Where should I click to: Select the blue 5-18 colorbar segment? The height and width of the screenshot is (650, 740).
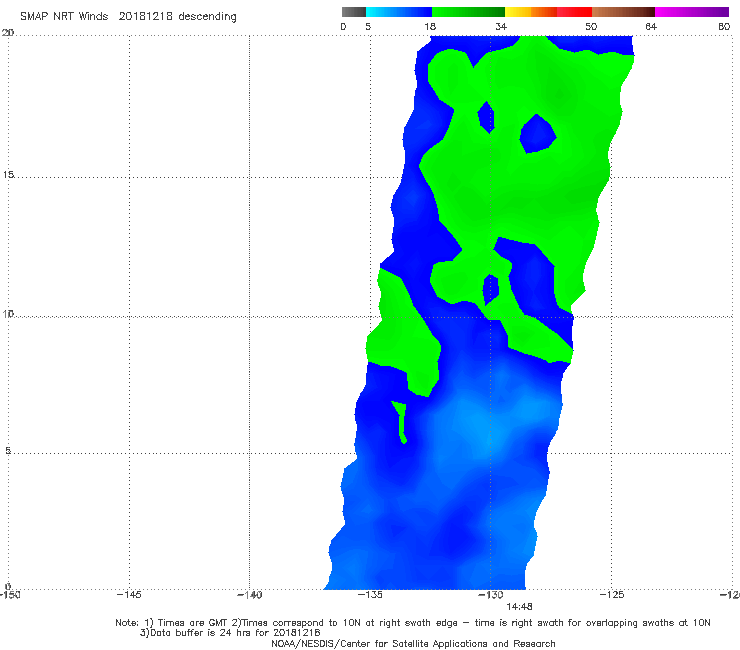point(399,12)
